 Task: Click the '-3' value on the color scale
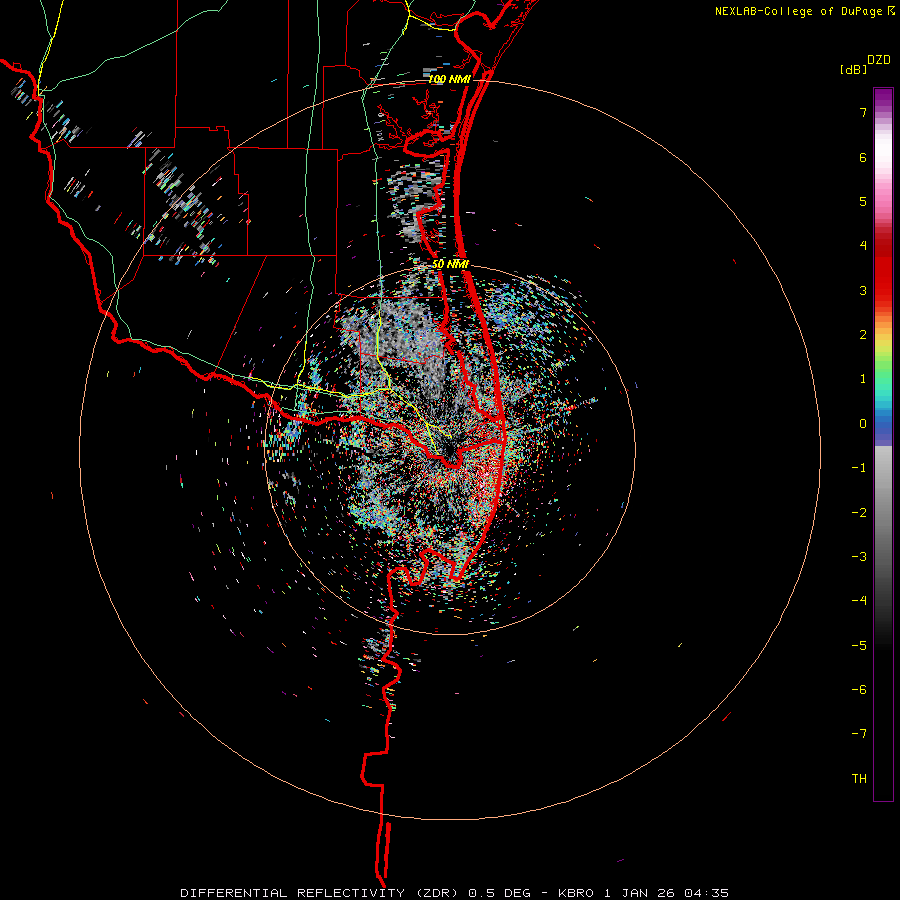pyautogui.click(x=859, y=557)
